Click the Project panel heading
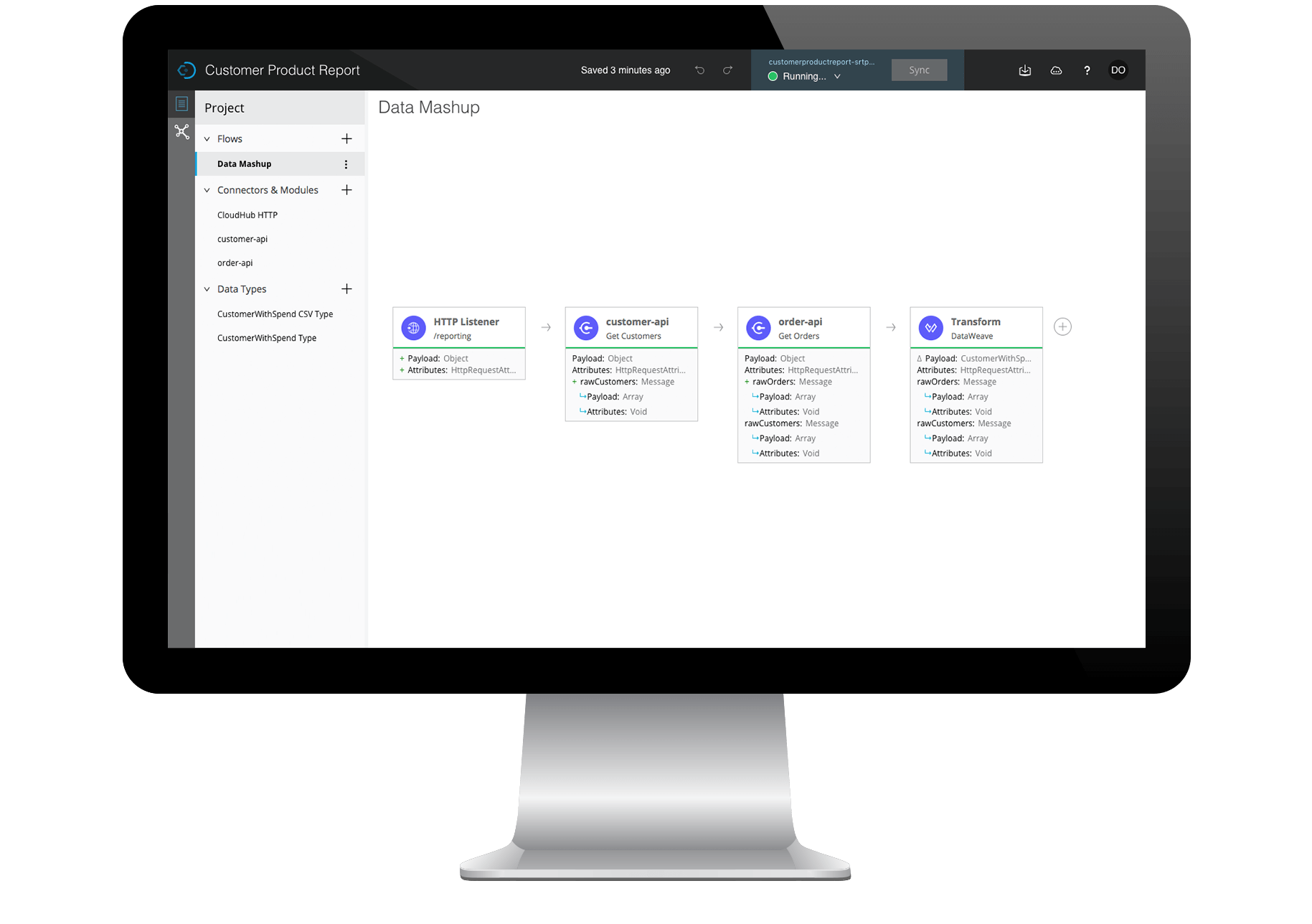Viewport: 1312px width, 924px height. [x=224, y=108]
